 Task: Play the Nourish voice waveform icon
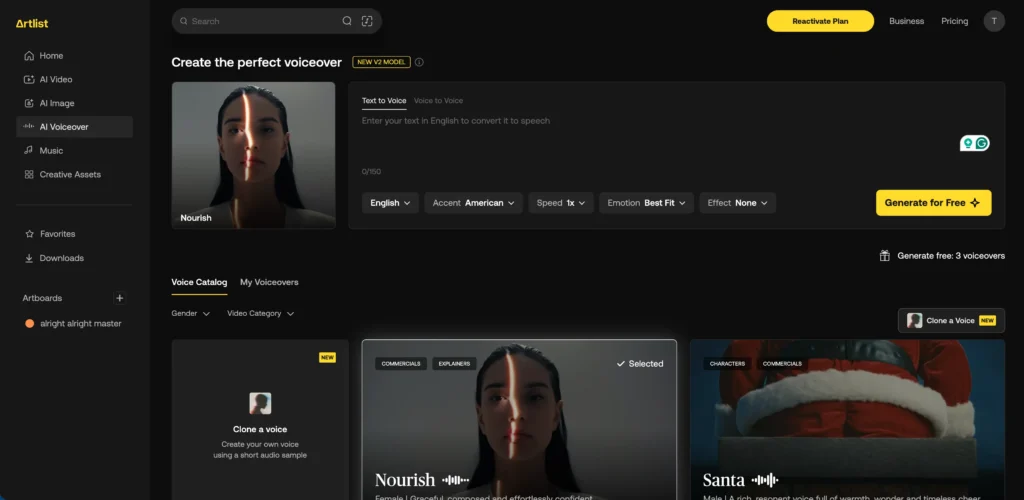pyautogui.click(x=455, y=480)
